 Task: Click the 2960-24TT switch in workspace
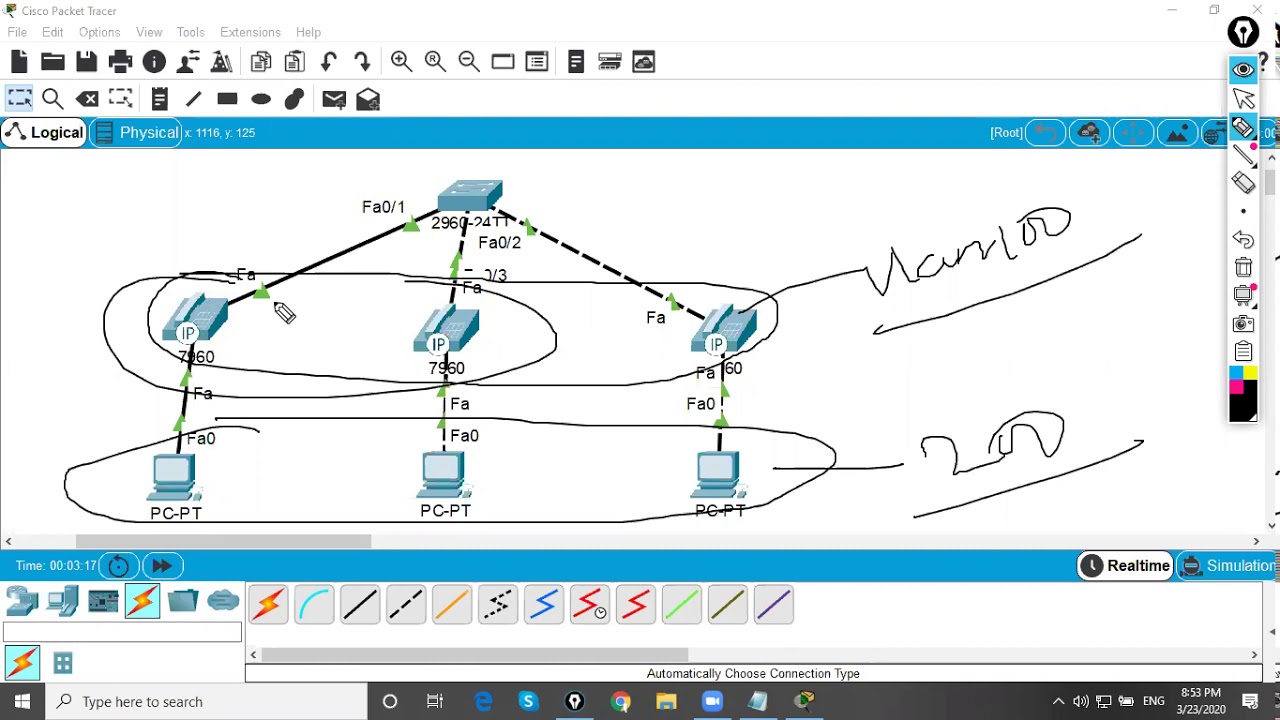pyautogui.click(x=470, y=196)
